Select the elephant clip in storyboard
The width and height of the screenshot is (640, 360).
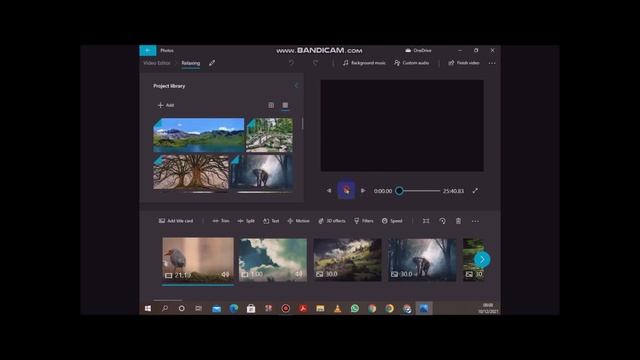pyautogui.click(x=422, y=260)
